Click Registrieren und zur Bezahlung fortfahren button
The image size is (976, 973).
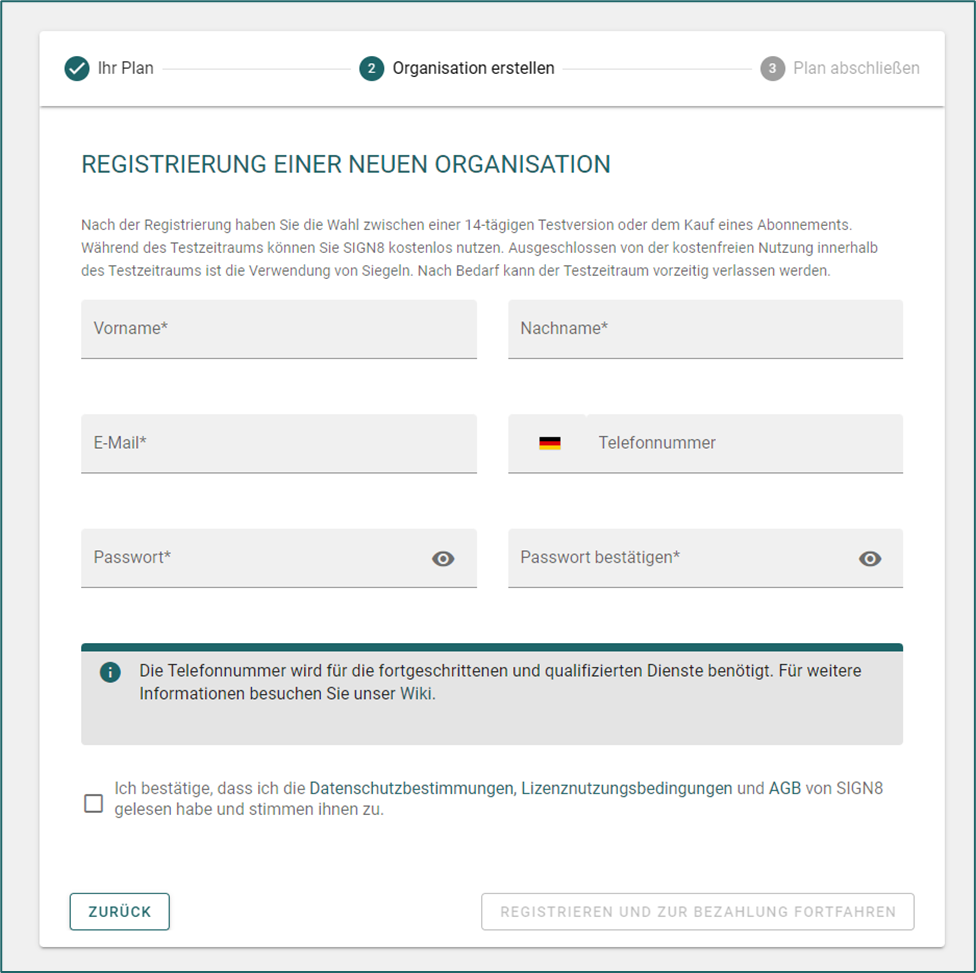tap(698, 911)
